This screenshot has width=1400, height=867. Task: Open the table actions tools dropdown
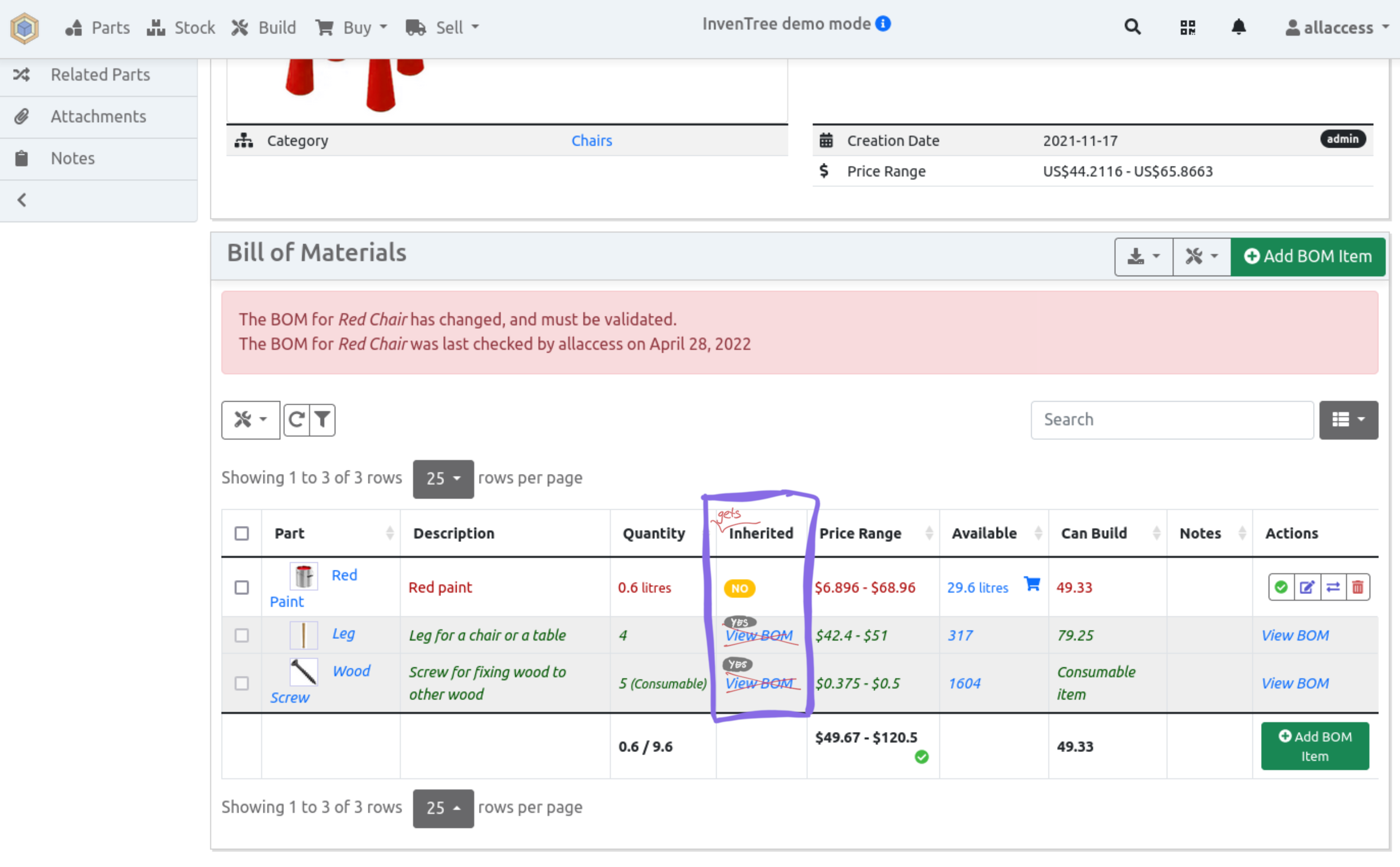click(250, 420)
